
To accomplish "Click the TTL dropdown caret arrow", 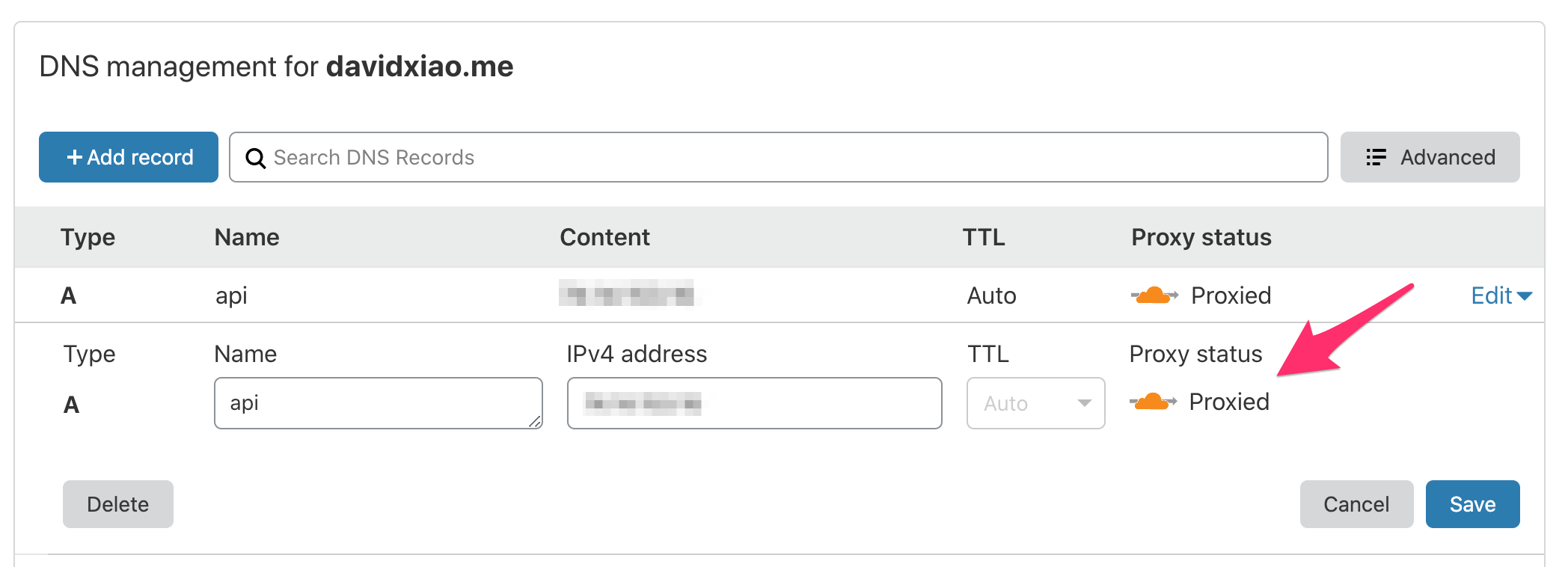I will click(x=1084, y=403).
